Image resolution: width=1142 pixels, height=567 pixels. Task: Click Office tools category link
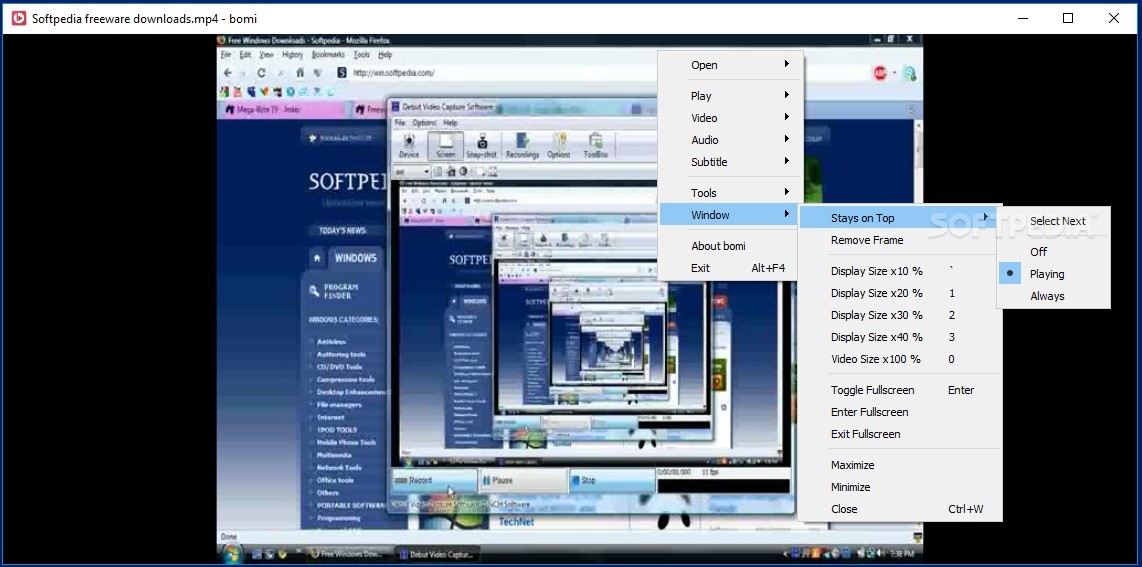tap(335, 480)
